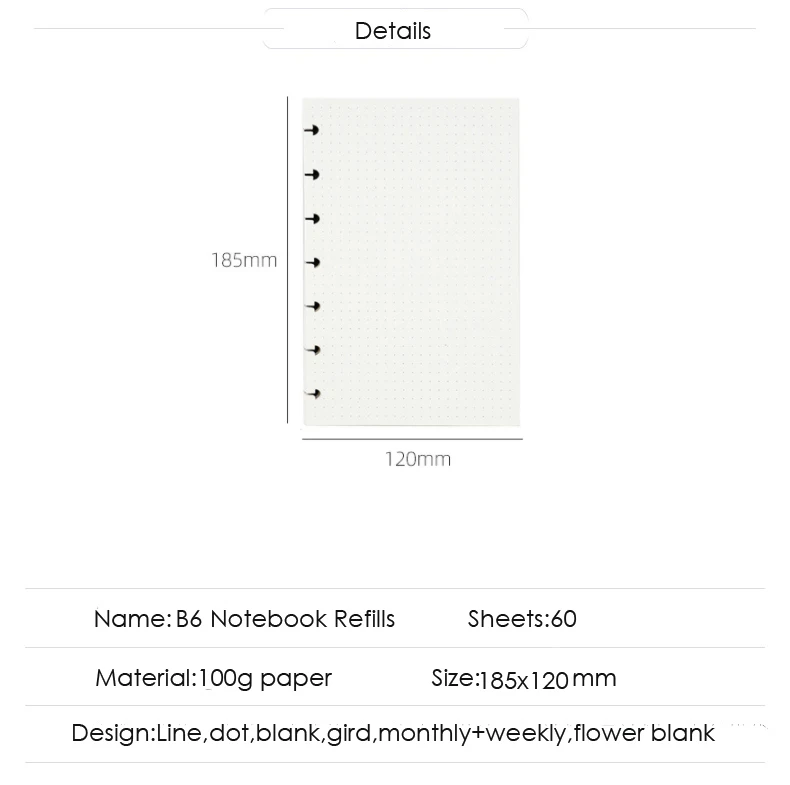Click the second binding hole from the bottom
This screenshot has width=790, height=785.
click(x=311, y=350)
